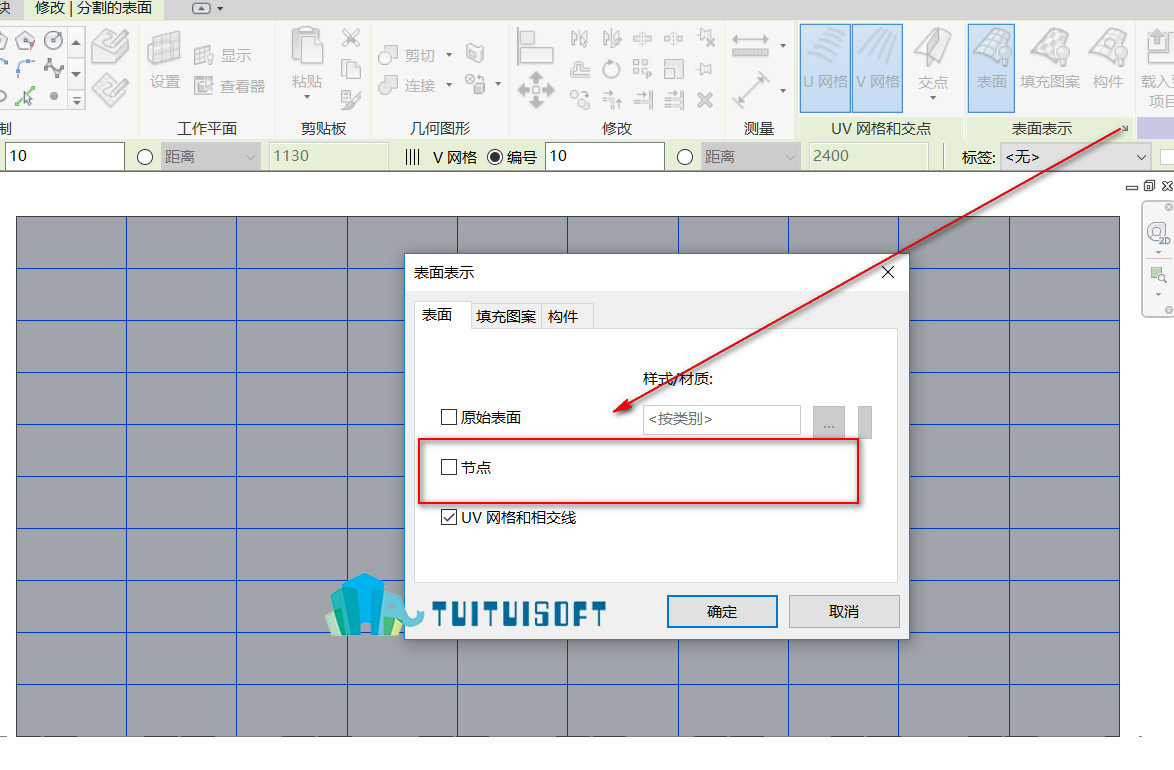Image resolution: width=1174 pixels, height=770 pixels.
Task: Click the 显示 work plane icon
Action: point(222,55)
